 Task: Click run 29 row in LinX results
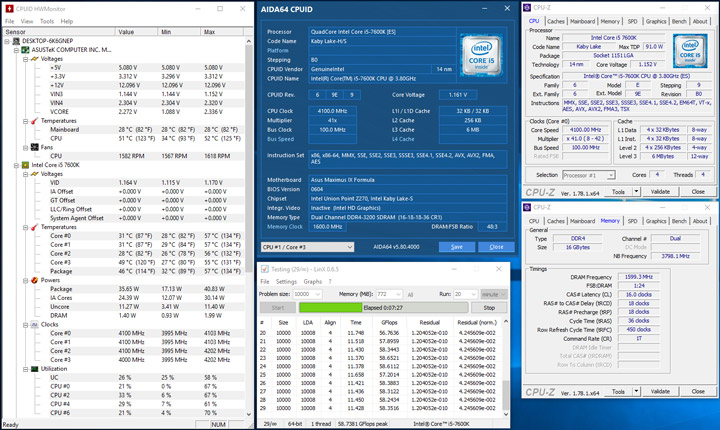tap(380, 408)
